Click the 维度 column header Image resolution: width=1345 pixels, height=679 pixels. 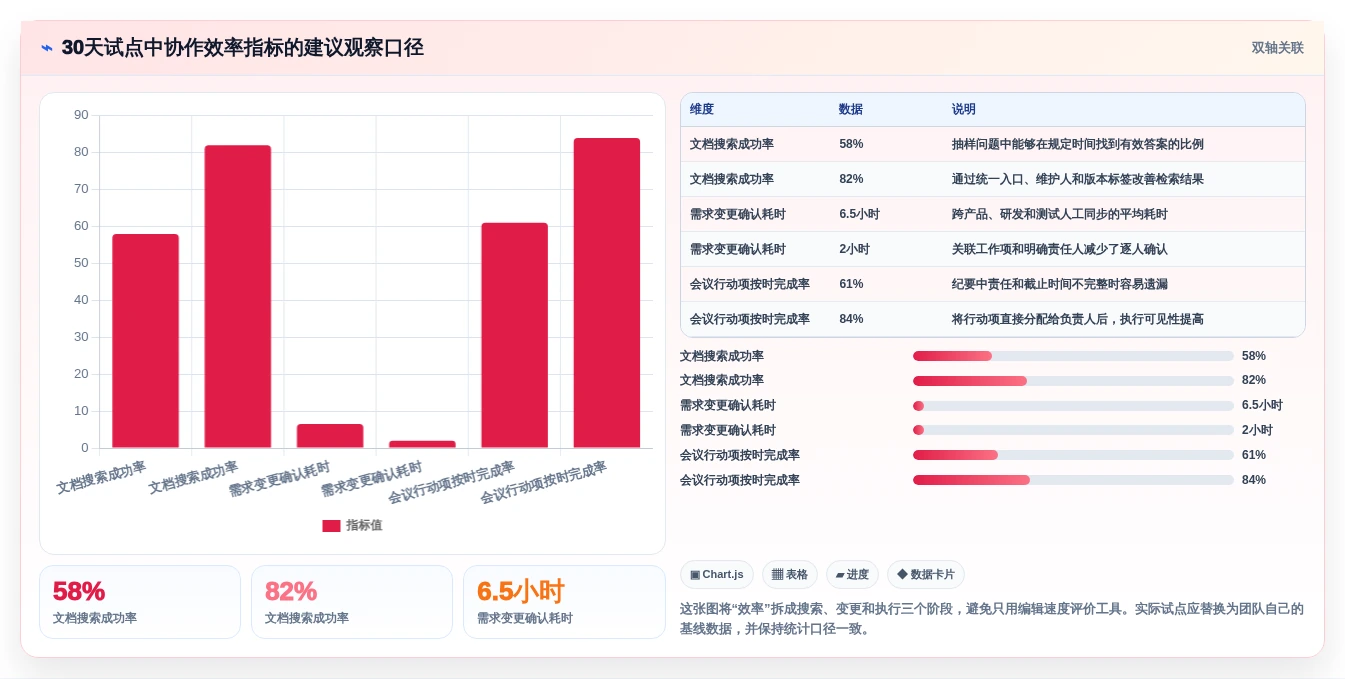coord(702,109)
